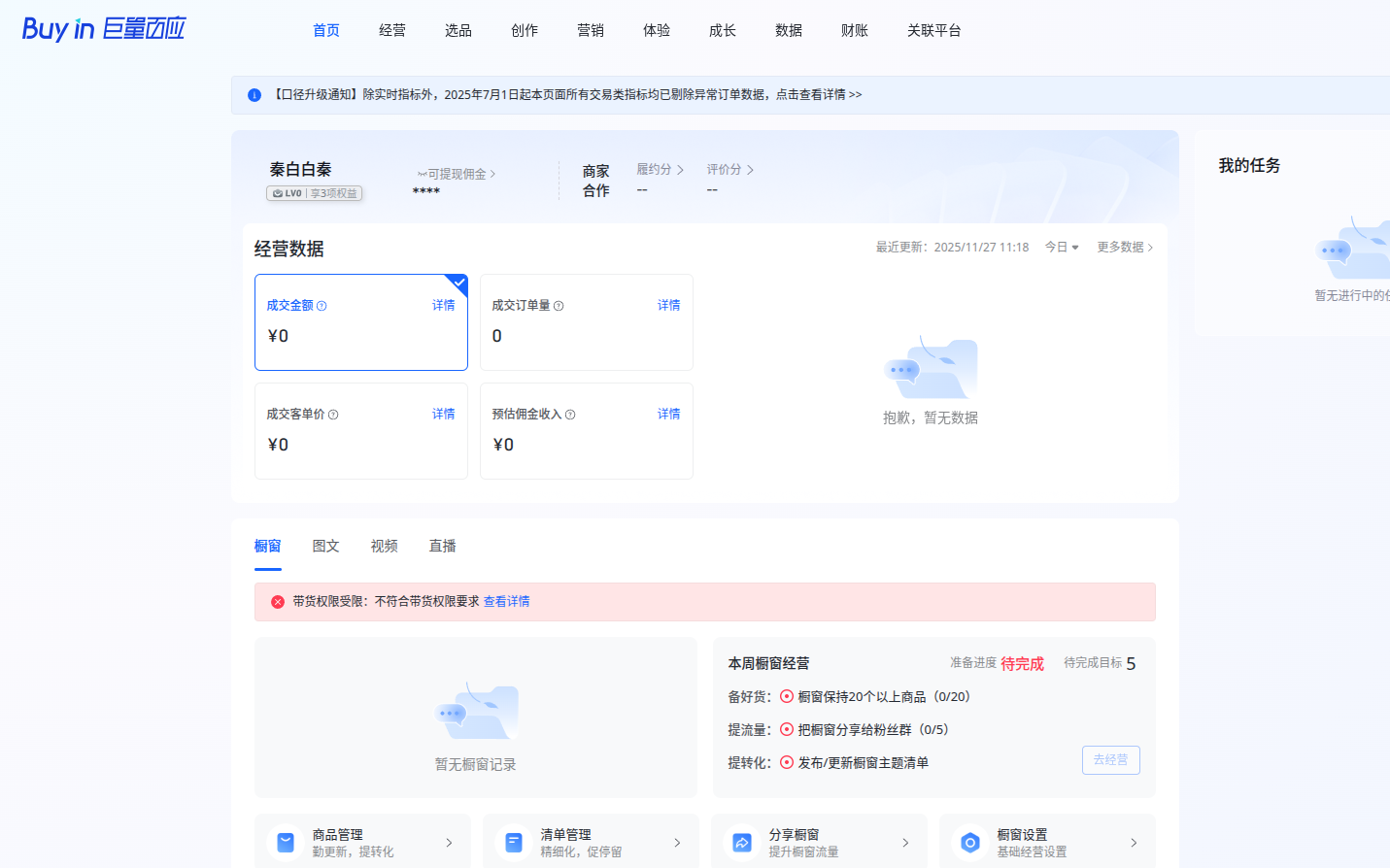Click the info icon in the 口径升级通知 notice bar
The image size is (1390, 868).
254,94
